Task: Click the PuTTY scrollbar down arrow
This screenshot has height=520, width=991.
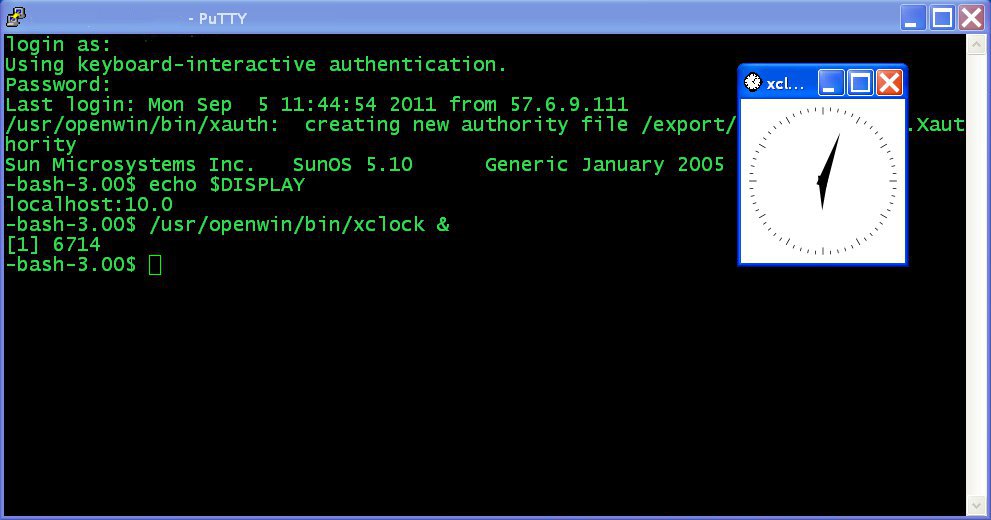Action: (x=976, y=505)
